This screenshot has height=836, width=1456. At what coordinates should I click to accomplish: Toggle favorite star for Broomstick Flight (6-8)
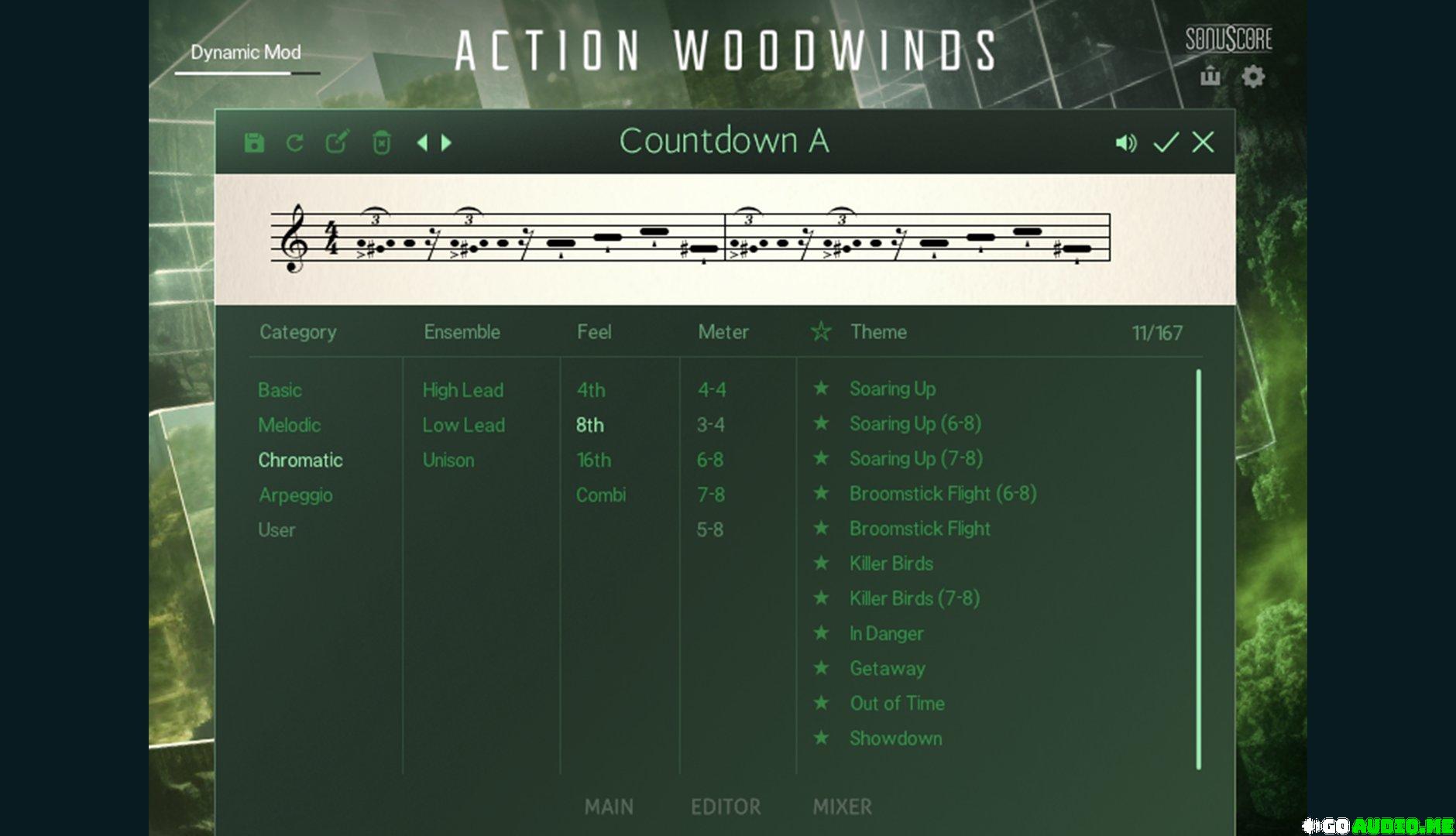tap(821, 492)
